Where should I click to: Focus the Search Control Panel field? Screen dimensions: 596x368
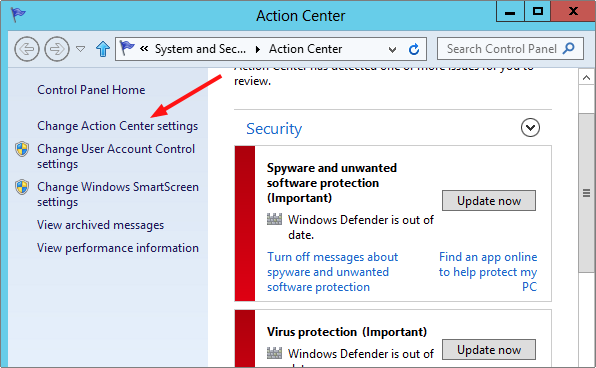coord(501,49)
